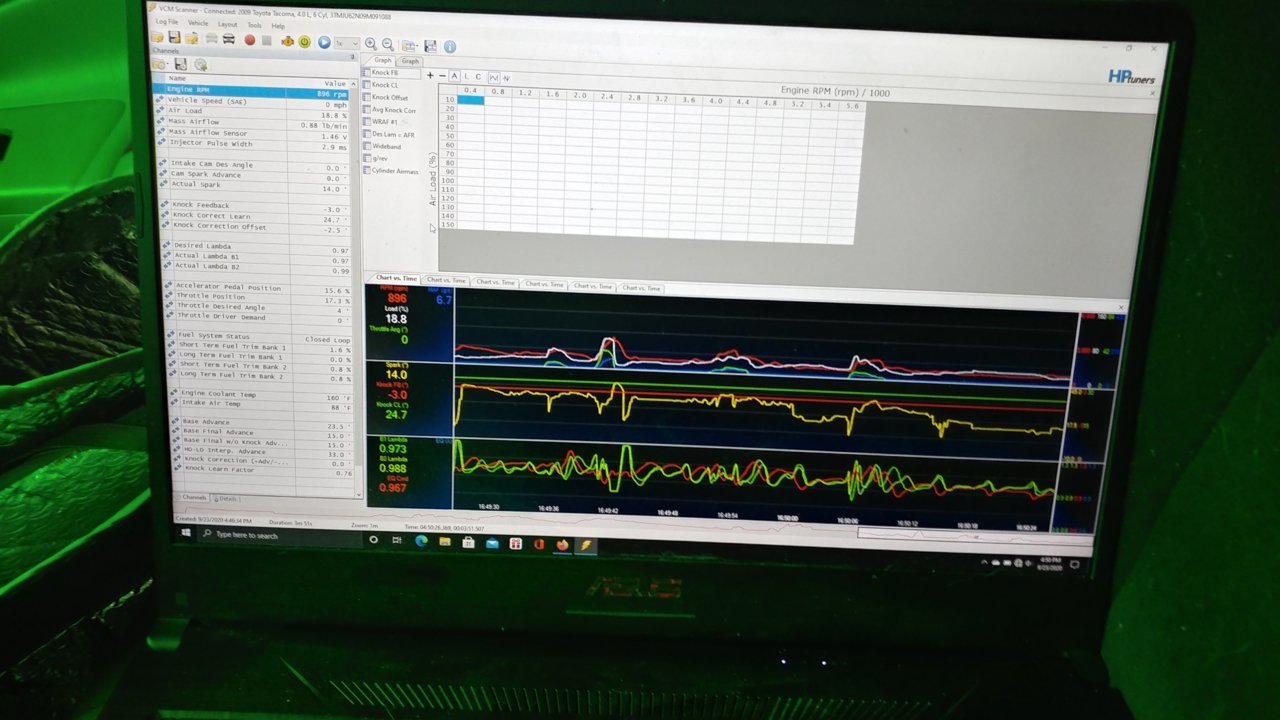Click the layout save icon in toolbar
Screen dimensions: 1280x720
click(430, 46)
